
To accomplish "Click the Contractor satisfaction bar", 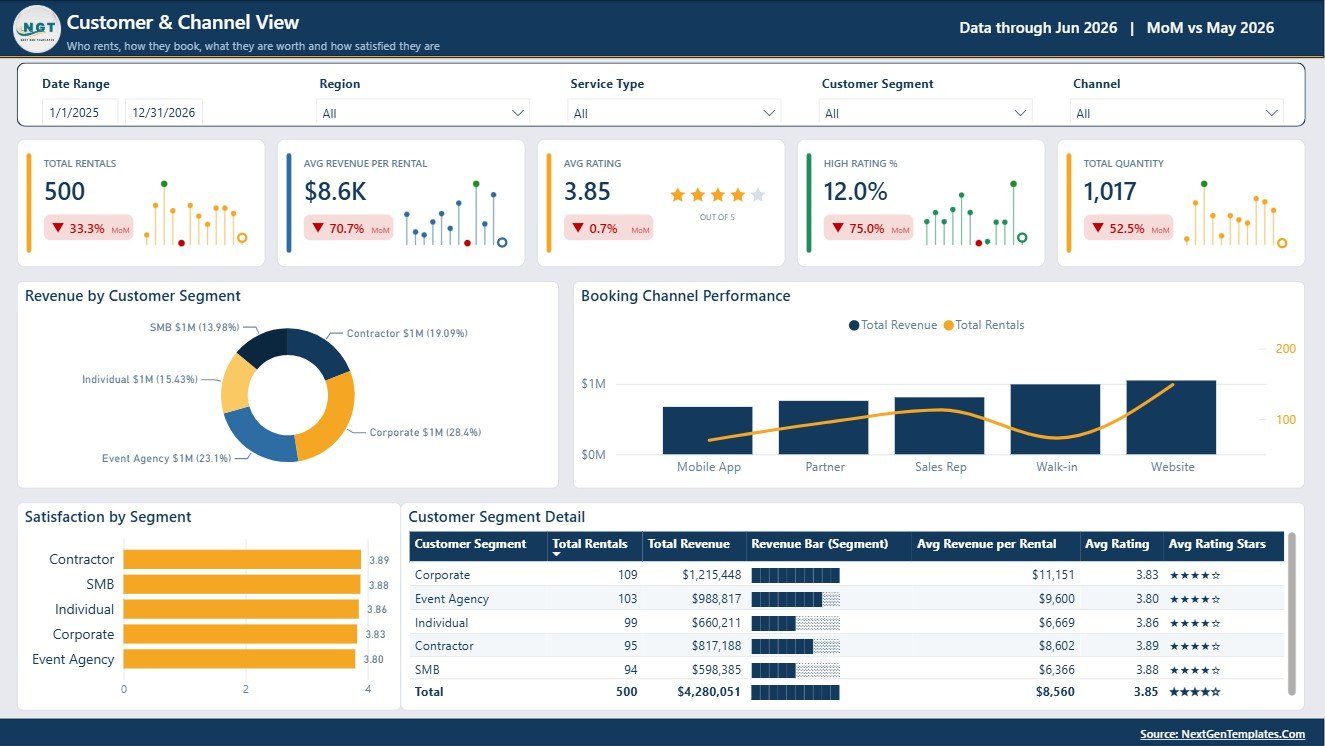I will pos(242,560).
